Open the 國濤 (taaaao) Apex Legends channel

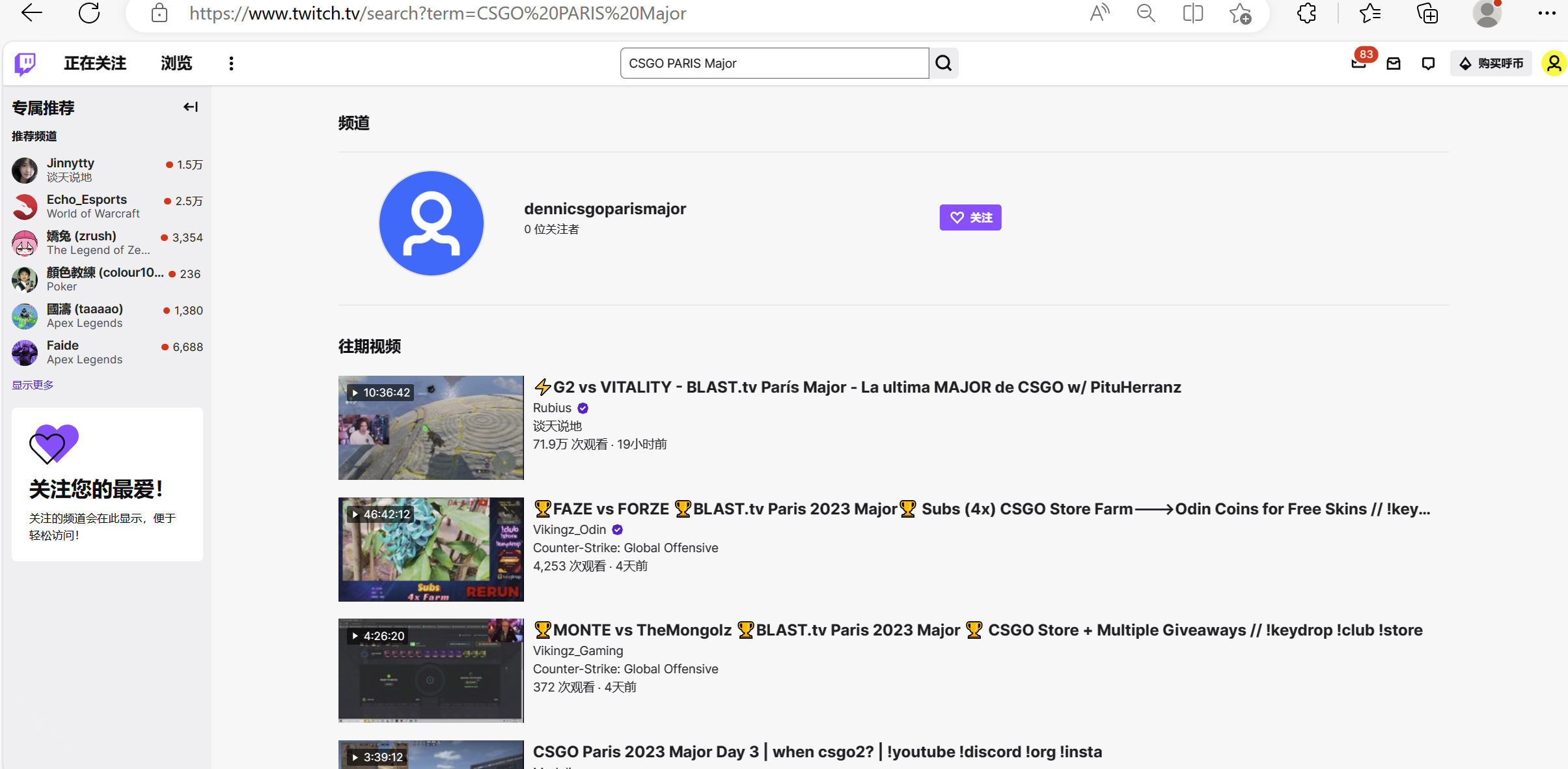coord(107,315)
